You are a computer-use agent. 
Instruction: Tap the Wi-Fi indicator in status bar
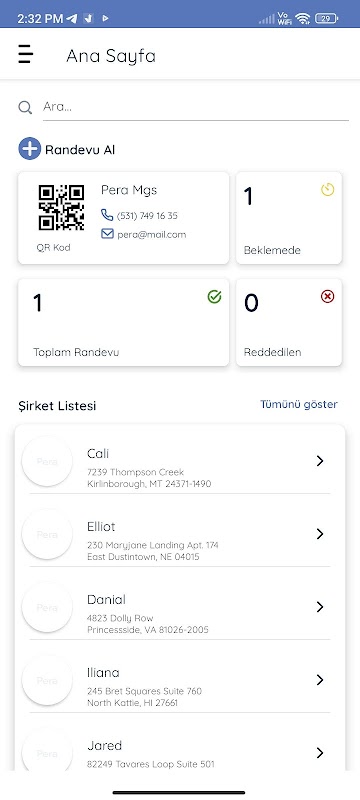(303, 19)
